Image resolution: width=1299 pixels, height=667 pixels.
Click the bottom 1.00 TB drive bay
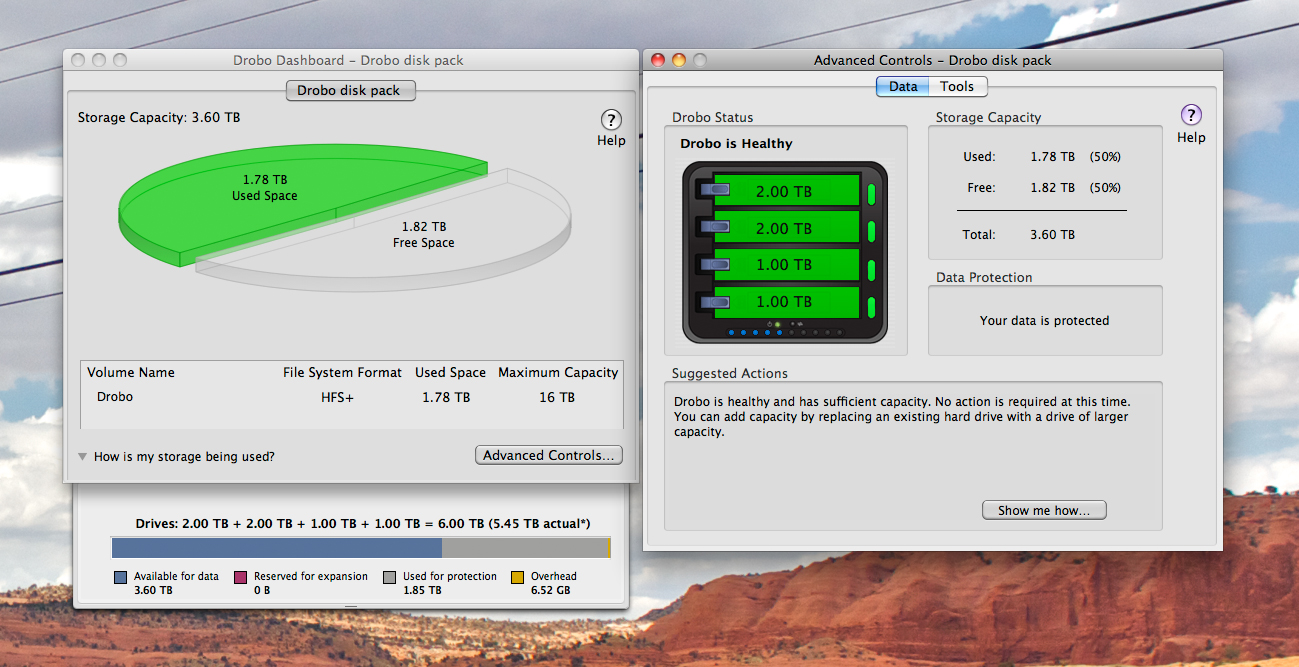click(784, 302)
